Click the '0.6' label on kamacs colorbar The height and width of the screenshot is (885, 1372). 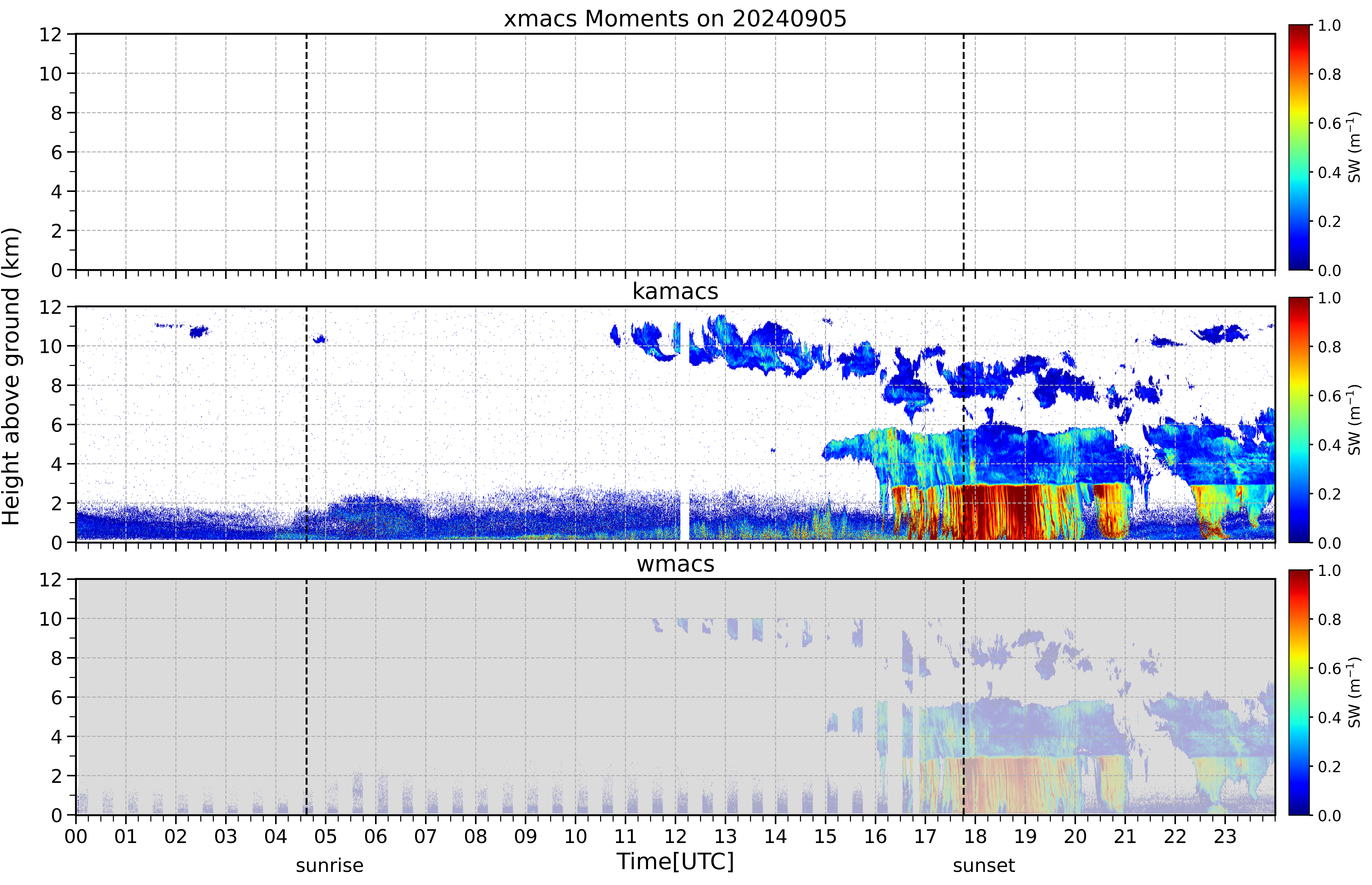1329,396
